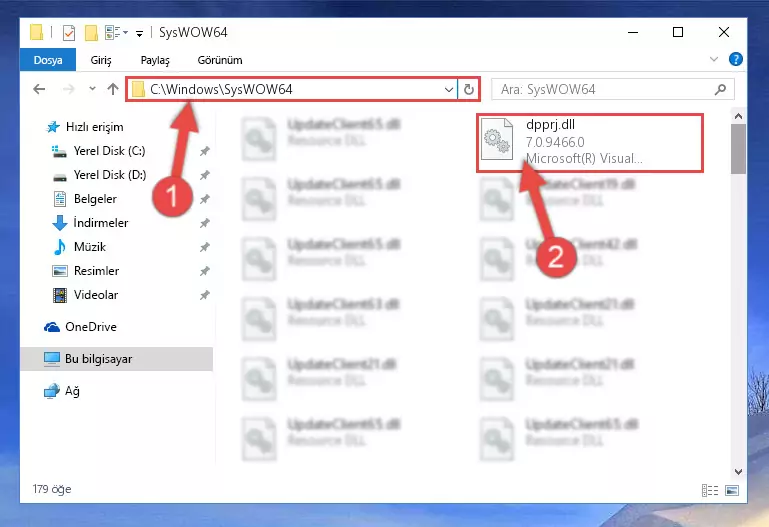Close the SysWOW64 window
This screenshot has height=527, width=769.
pos(723,32)
